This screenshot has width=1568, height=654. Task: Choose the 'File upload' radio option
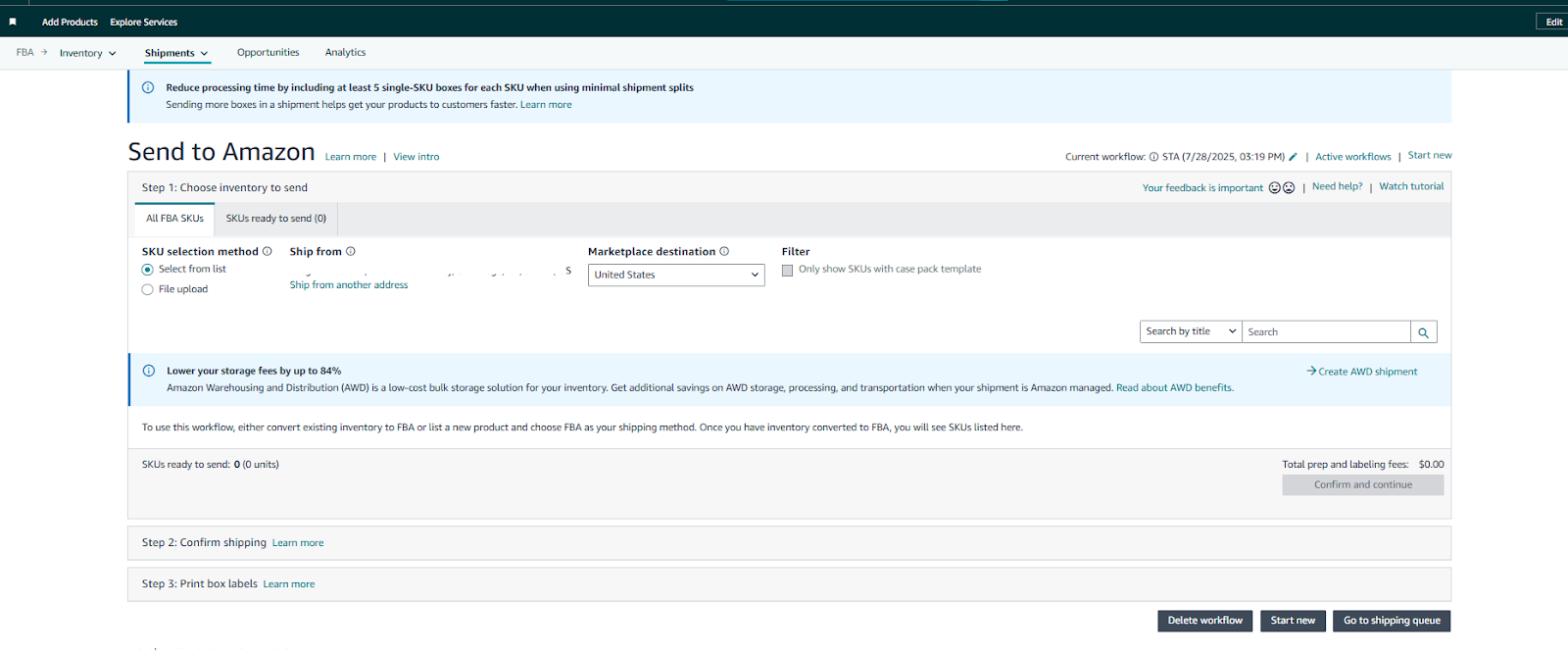(148, 289)
